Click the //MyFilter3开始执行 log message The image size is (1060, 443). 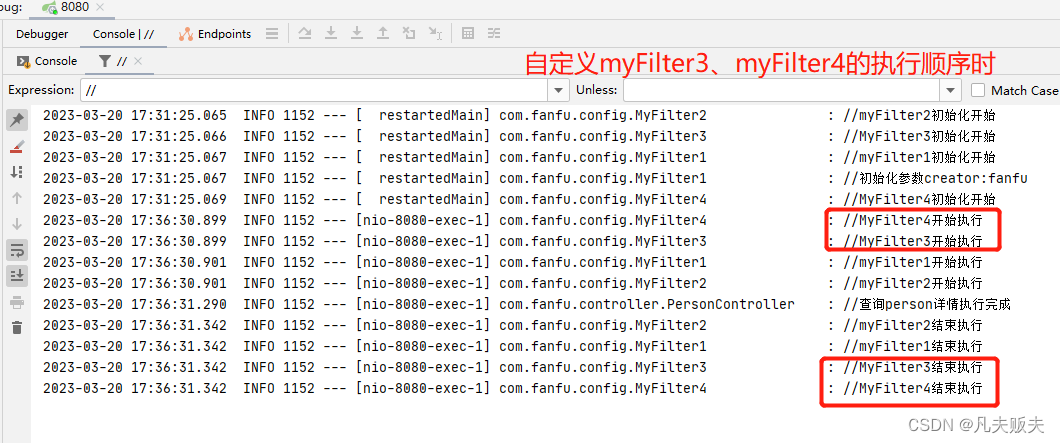[913, 241]
